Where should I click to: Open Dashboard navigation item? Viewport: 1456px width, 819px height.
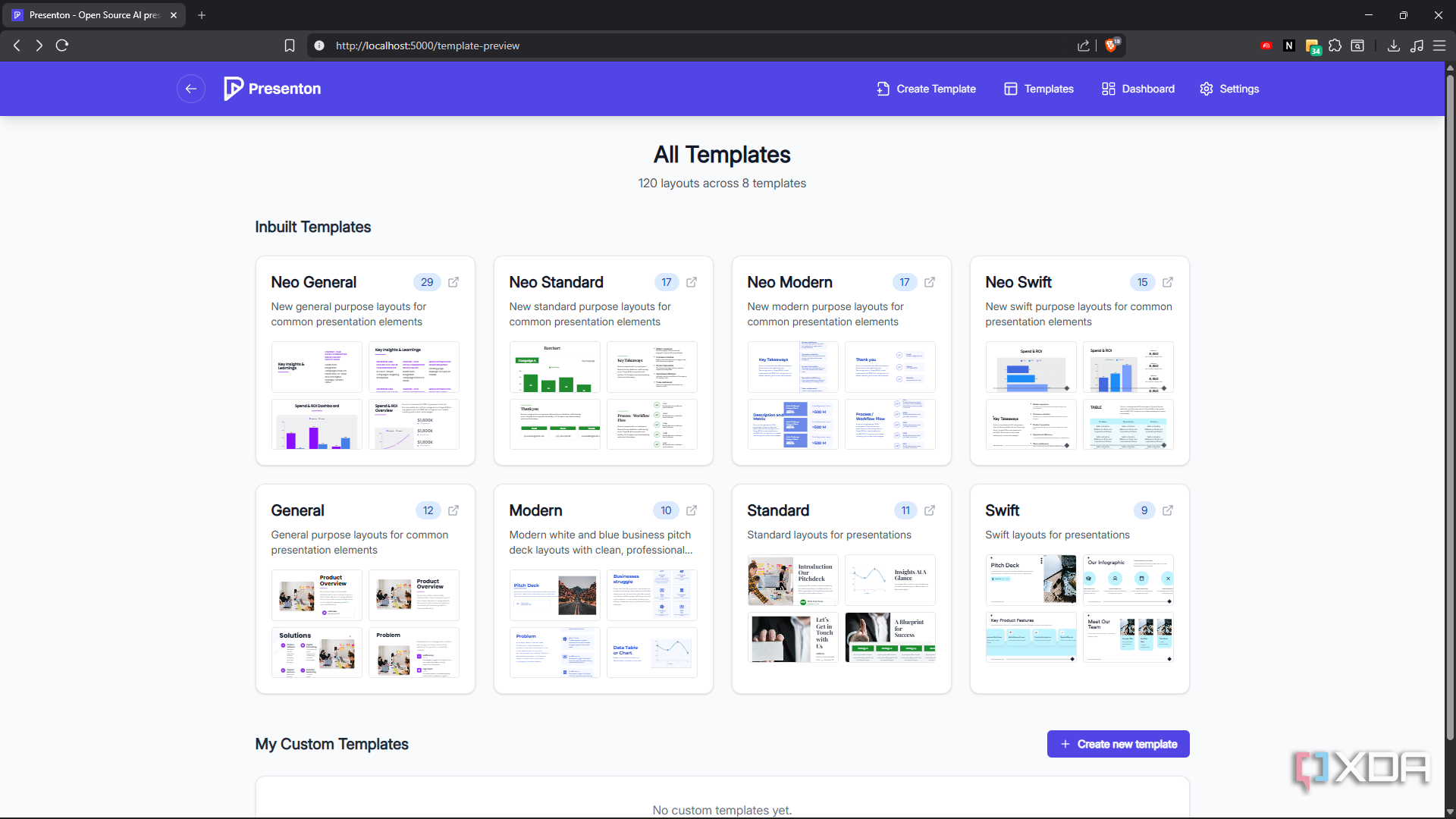click(1138, 89)
